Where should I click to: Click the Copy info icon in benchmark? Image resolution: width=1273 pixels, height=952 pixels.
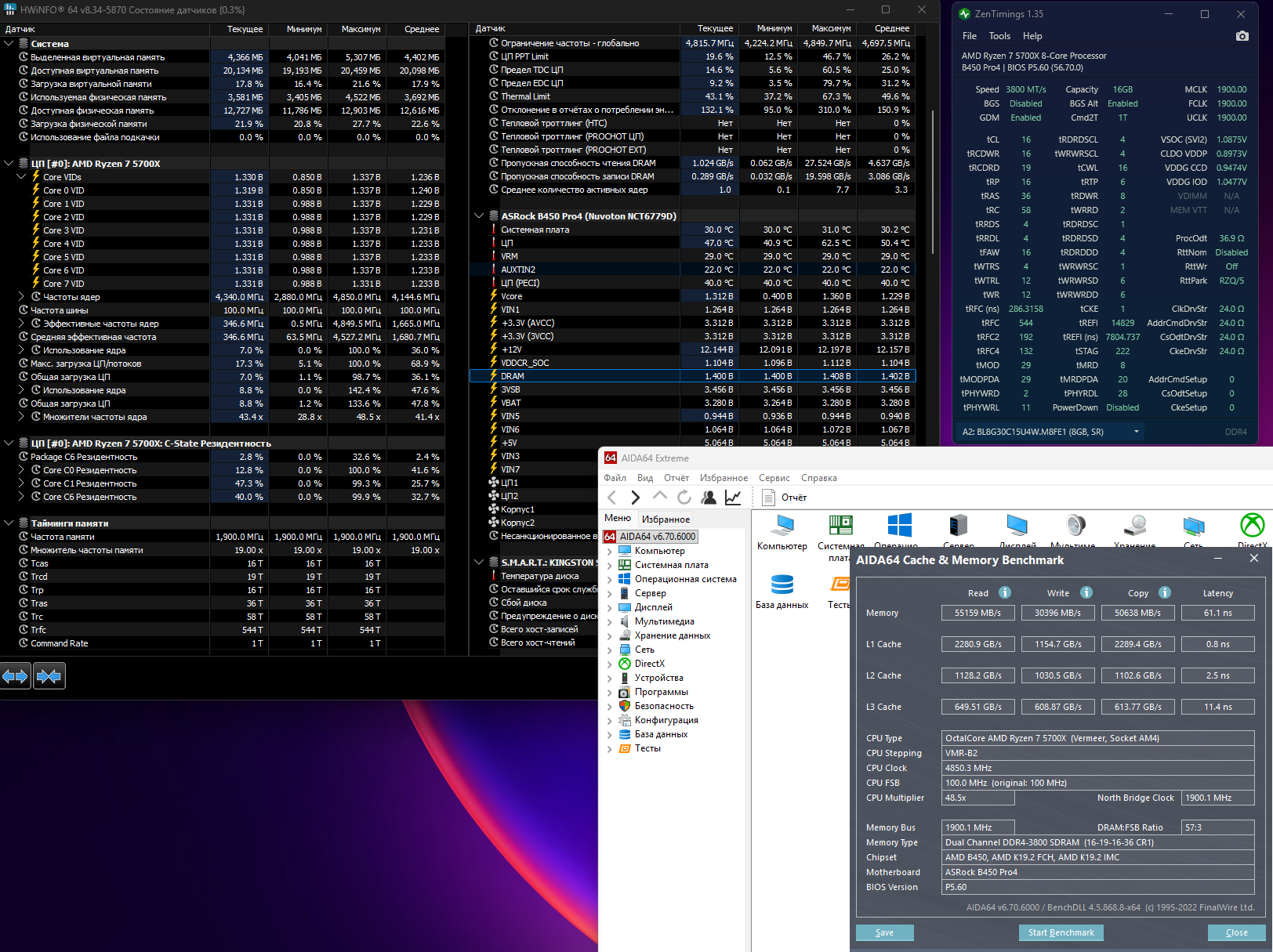(1165, 592)
